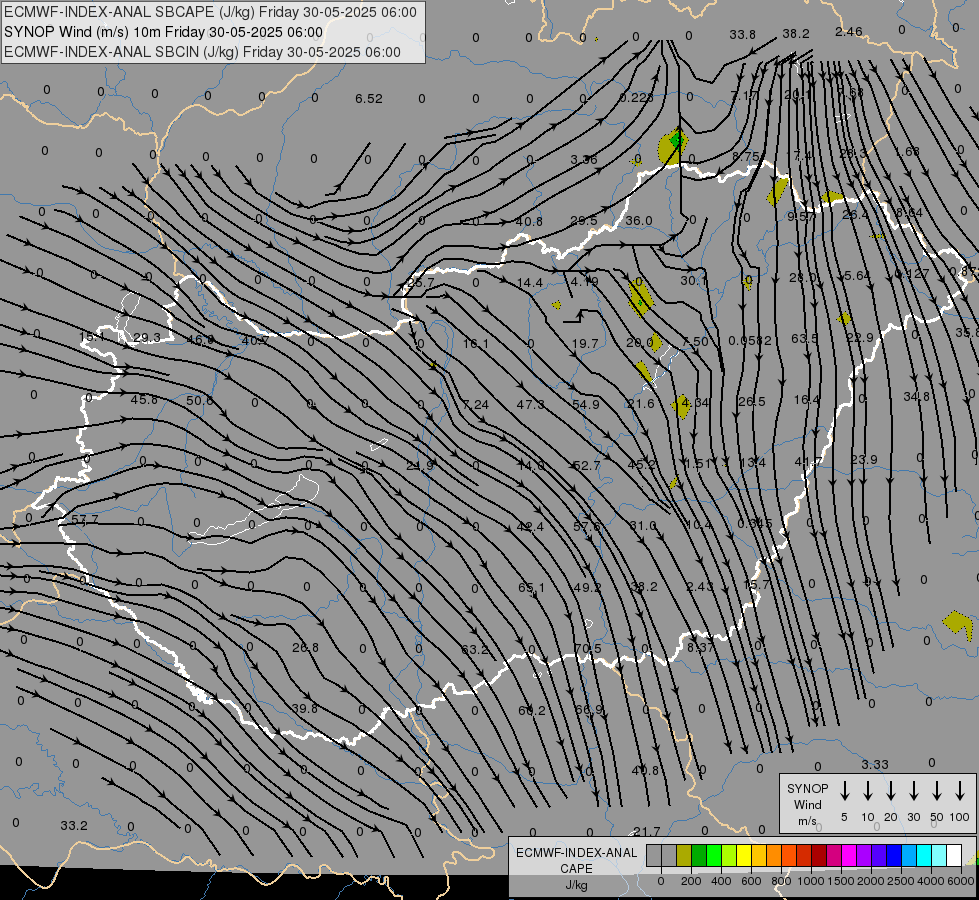Screen dimensions: 979x900
Task: Click the map value 49.2
Action: click(x=587, y=587)
